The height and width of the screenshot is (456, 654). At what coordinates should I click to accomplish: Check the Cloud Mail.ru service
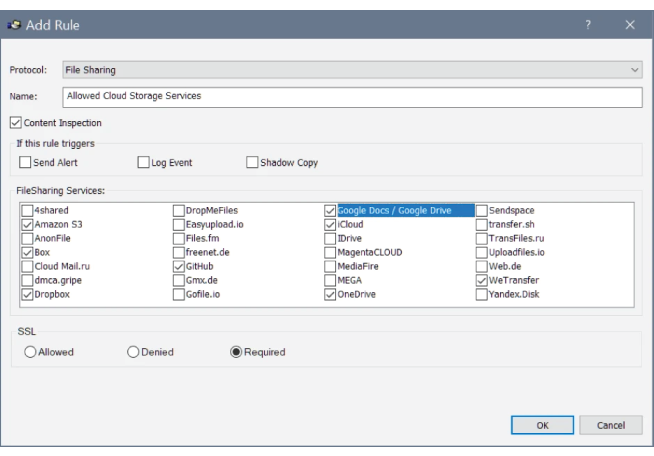tap(27, 266)
